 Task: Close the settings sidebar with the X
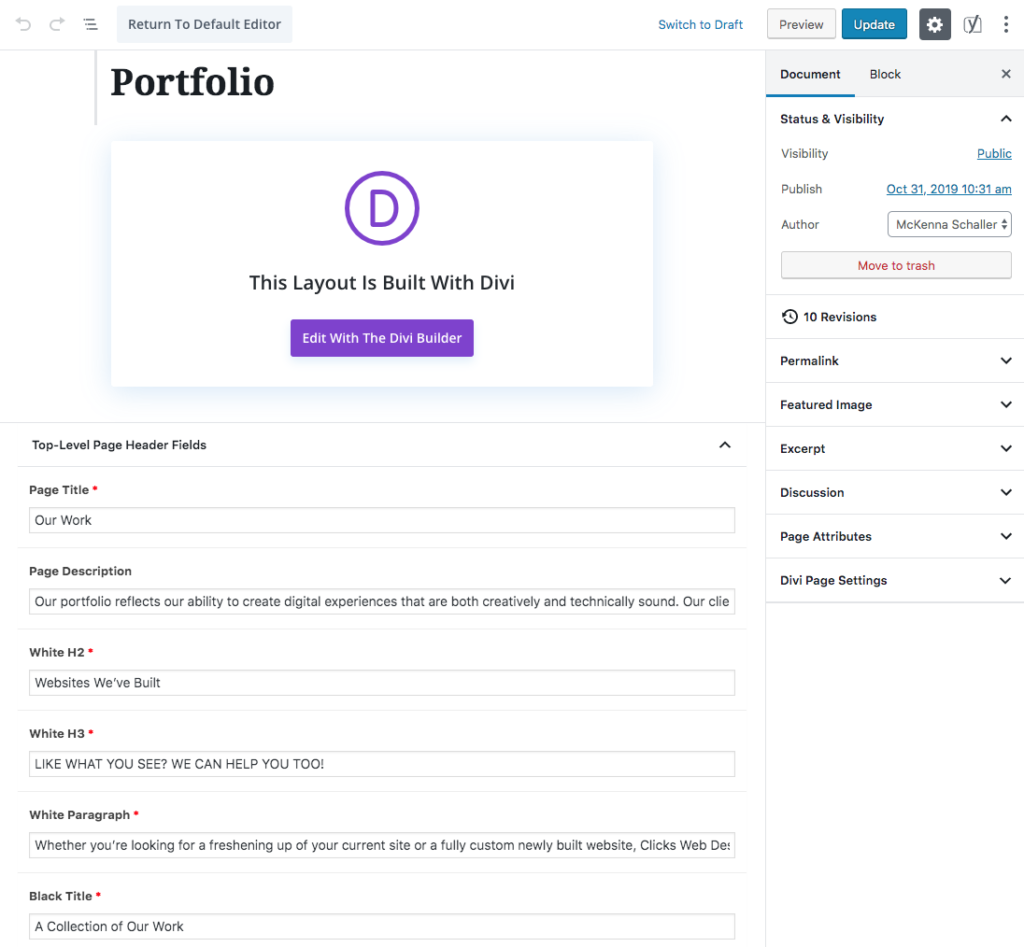coord(1006,73)
